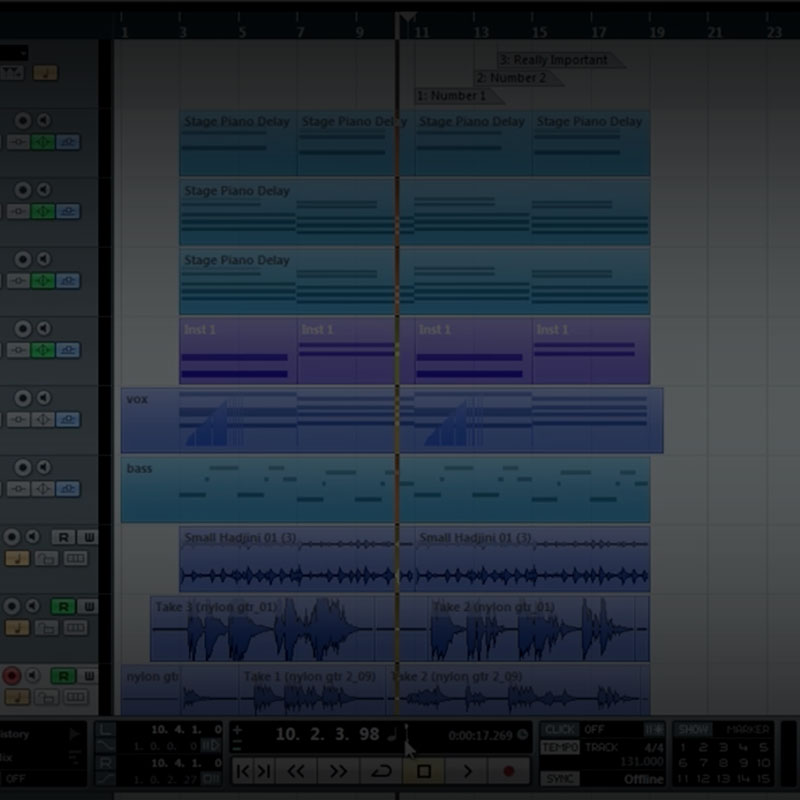Disarm the red record button on nylon gtr track
This screenshot has height=800, width=800.
click(11, 676)
